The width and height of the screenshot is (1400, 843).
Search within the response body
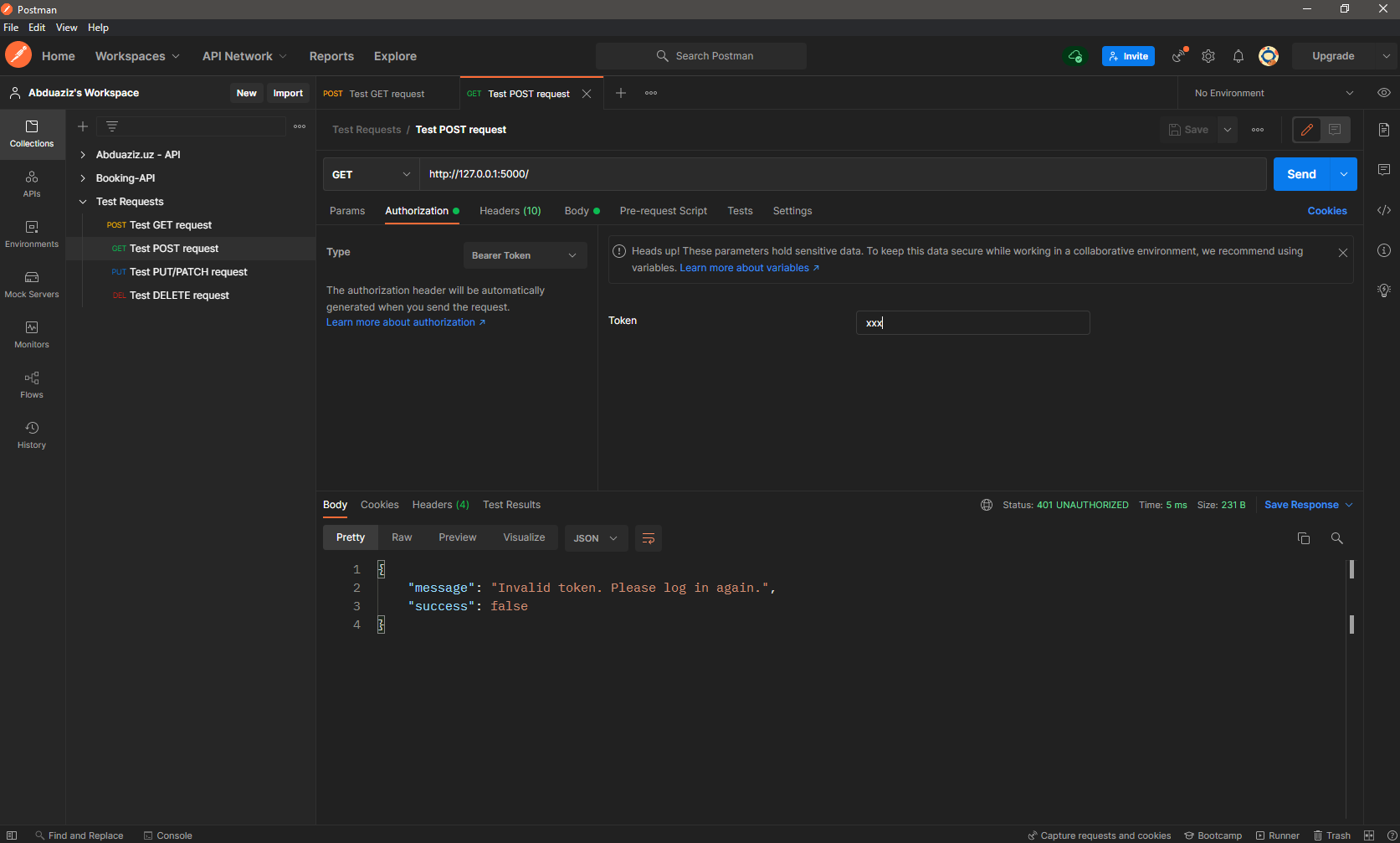pos(1337,538)
